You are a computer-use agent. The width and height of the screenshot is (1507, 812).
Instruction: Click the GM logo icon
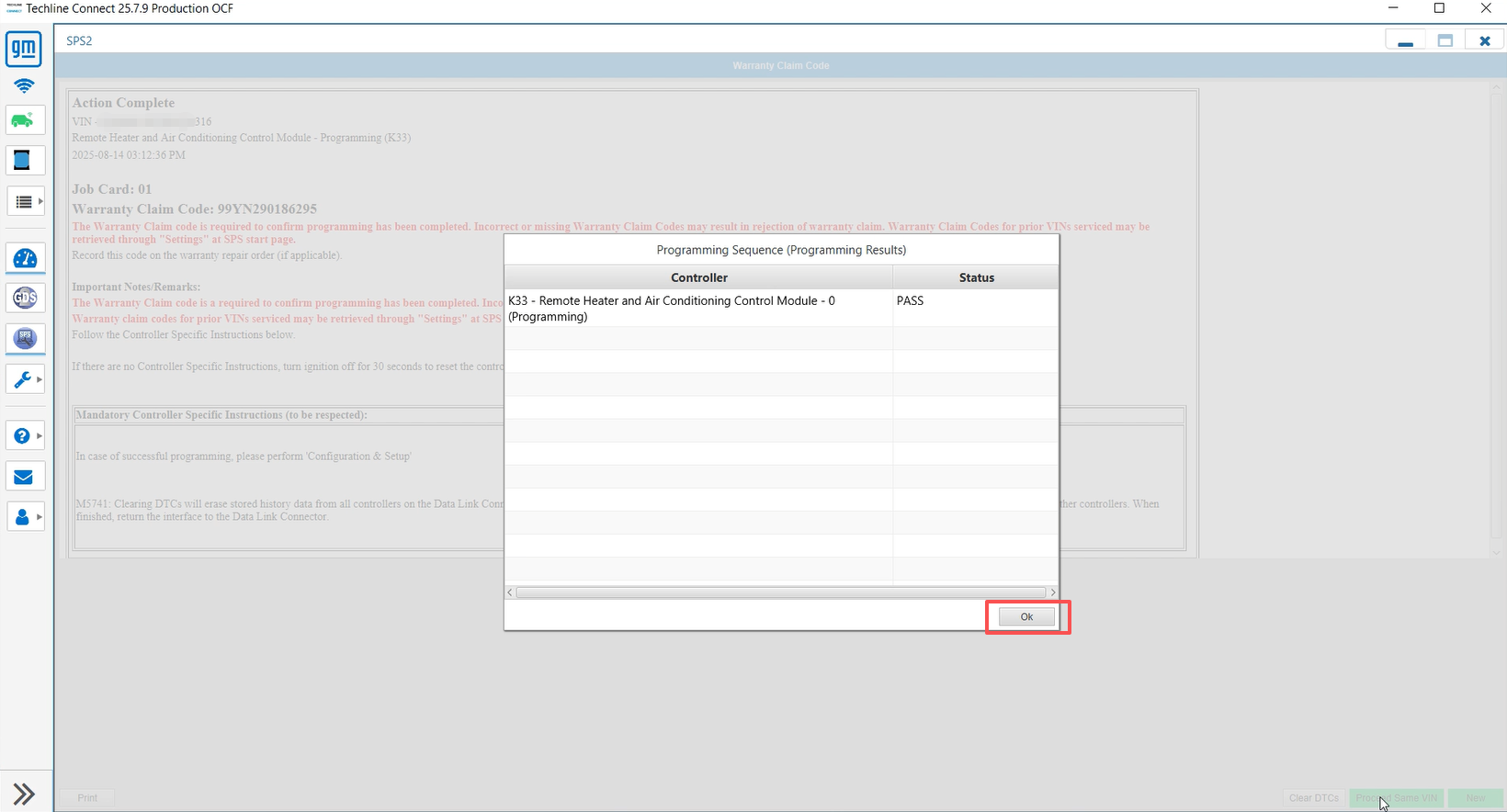(x=24, y=49)
